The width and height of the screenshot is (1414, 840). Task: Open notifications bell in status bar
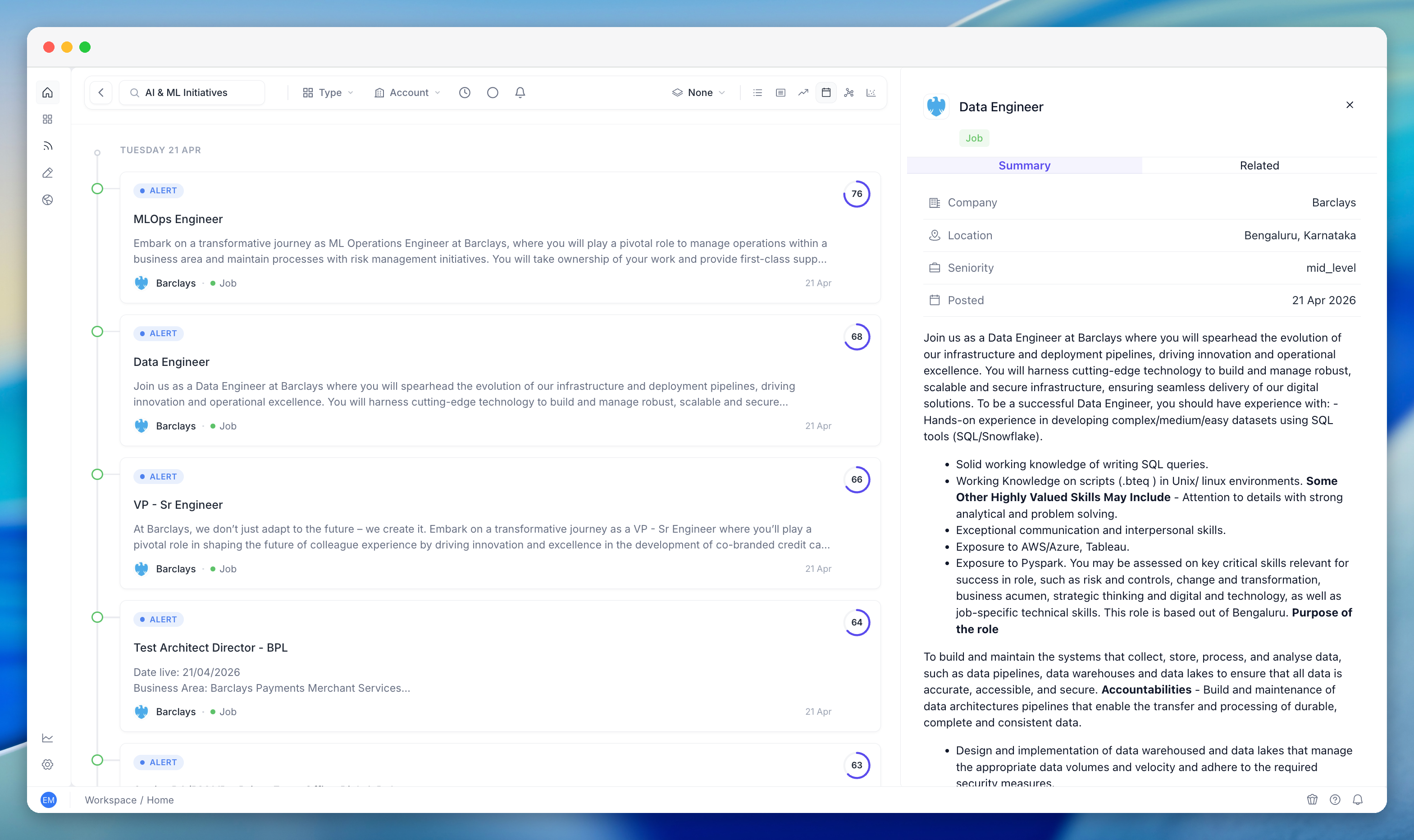(1358, 800)
